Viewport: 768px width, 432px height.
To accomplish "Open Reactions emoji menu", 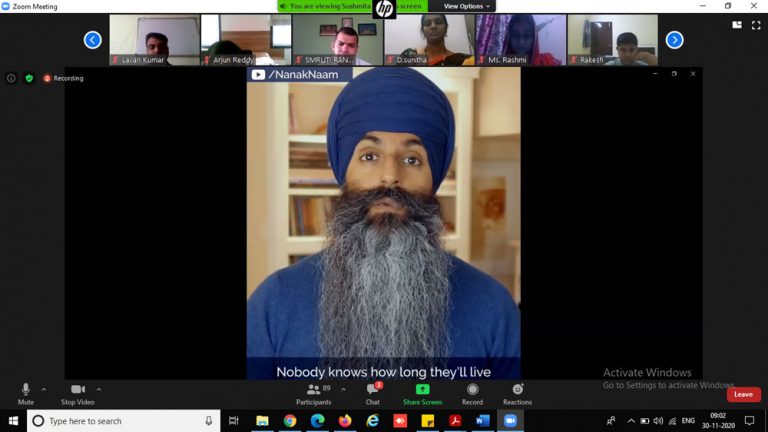I will pos(517,394).
